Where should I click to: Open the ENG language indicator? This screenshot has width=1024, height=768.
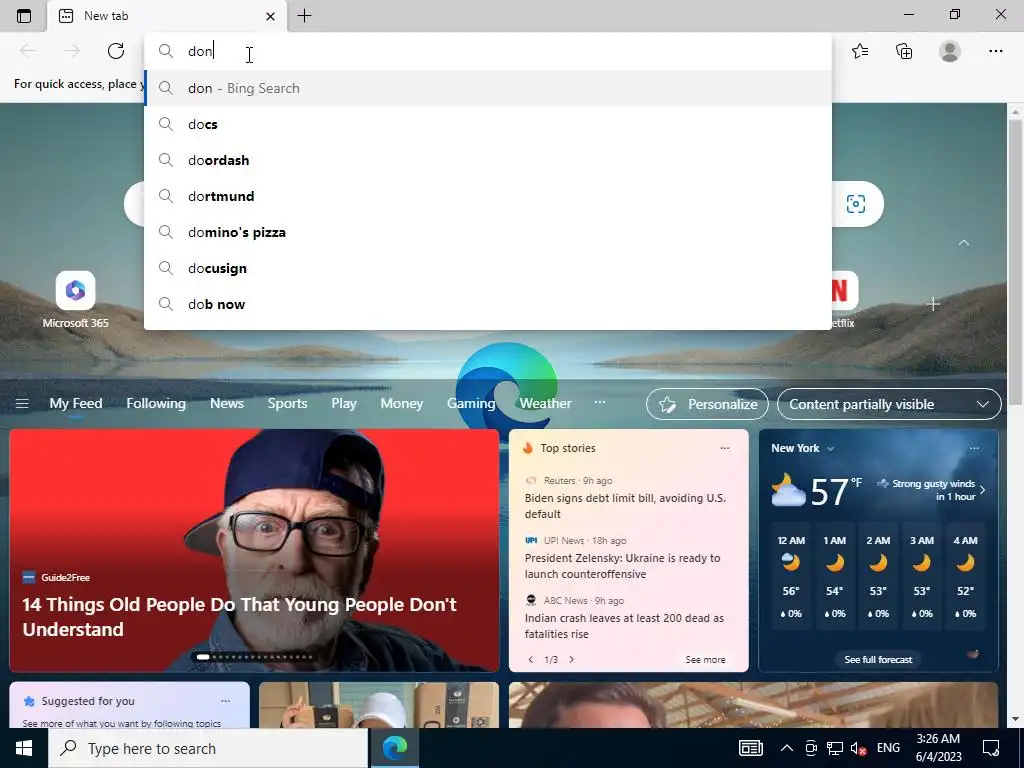(888, 748)
